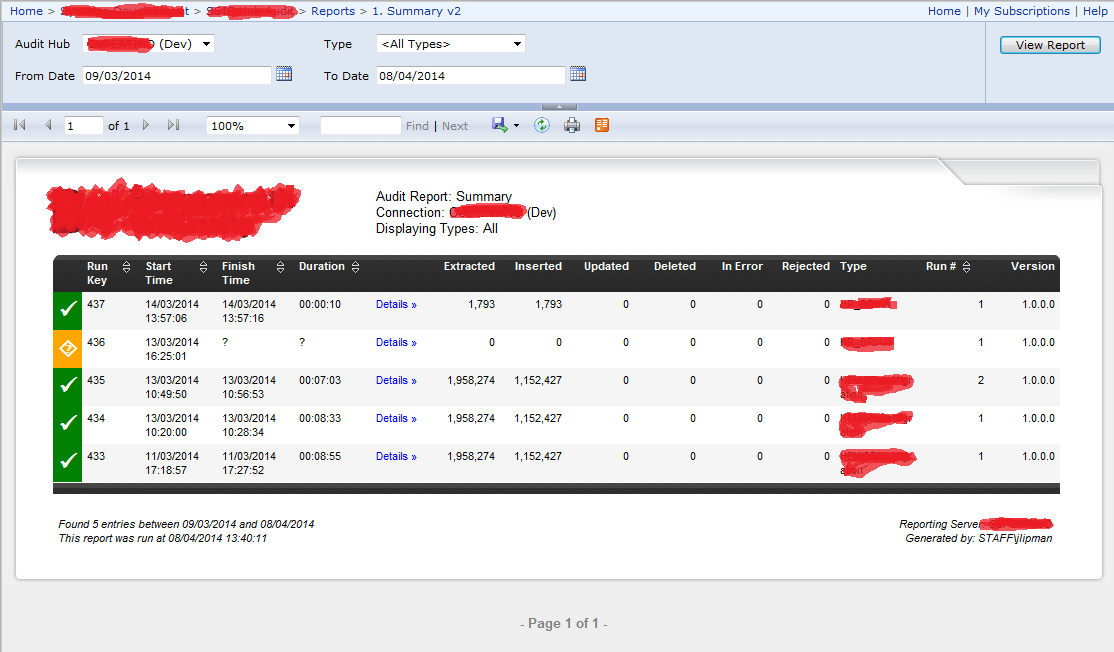Open Details link for run 437
The width and height of the screenshot is (1114, 652).
click(x=396, y=304)
